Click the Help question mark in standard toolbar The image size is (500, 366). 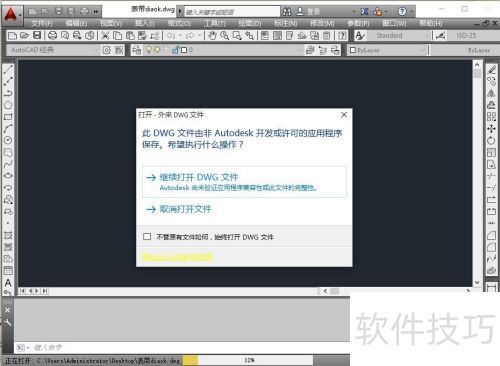click(342, 35)
